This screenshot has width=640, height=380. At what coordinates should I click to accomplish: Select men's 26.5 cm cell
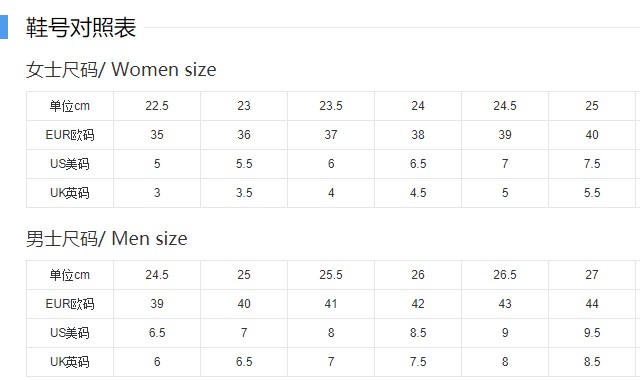[505, 275]
